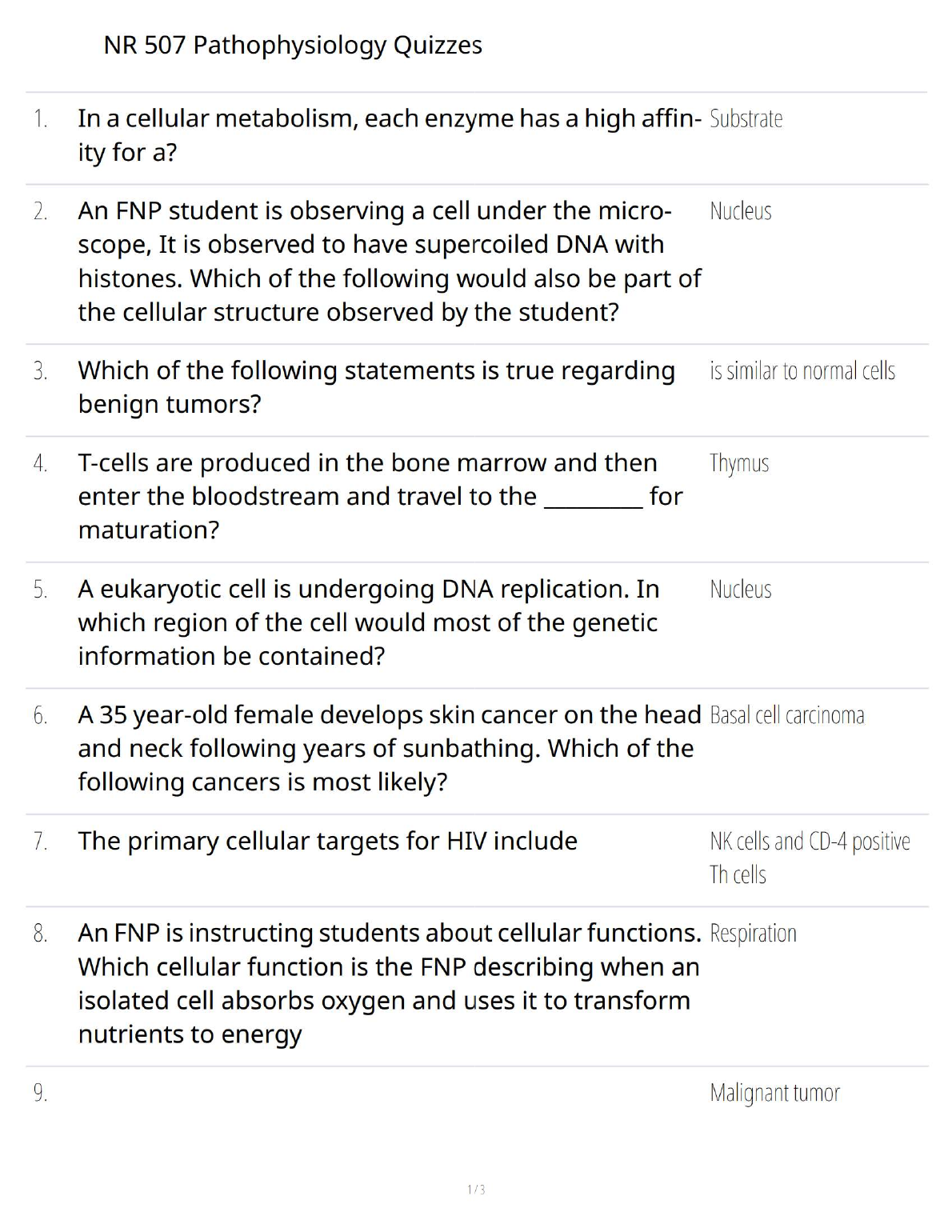Click the "Nucleus" answer beside question 5
Screen dimensions: 952x1232
click(740, 590)
